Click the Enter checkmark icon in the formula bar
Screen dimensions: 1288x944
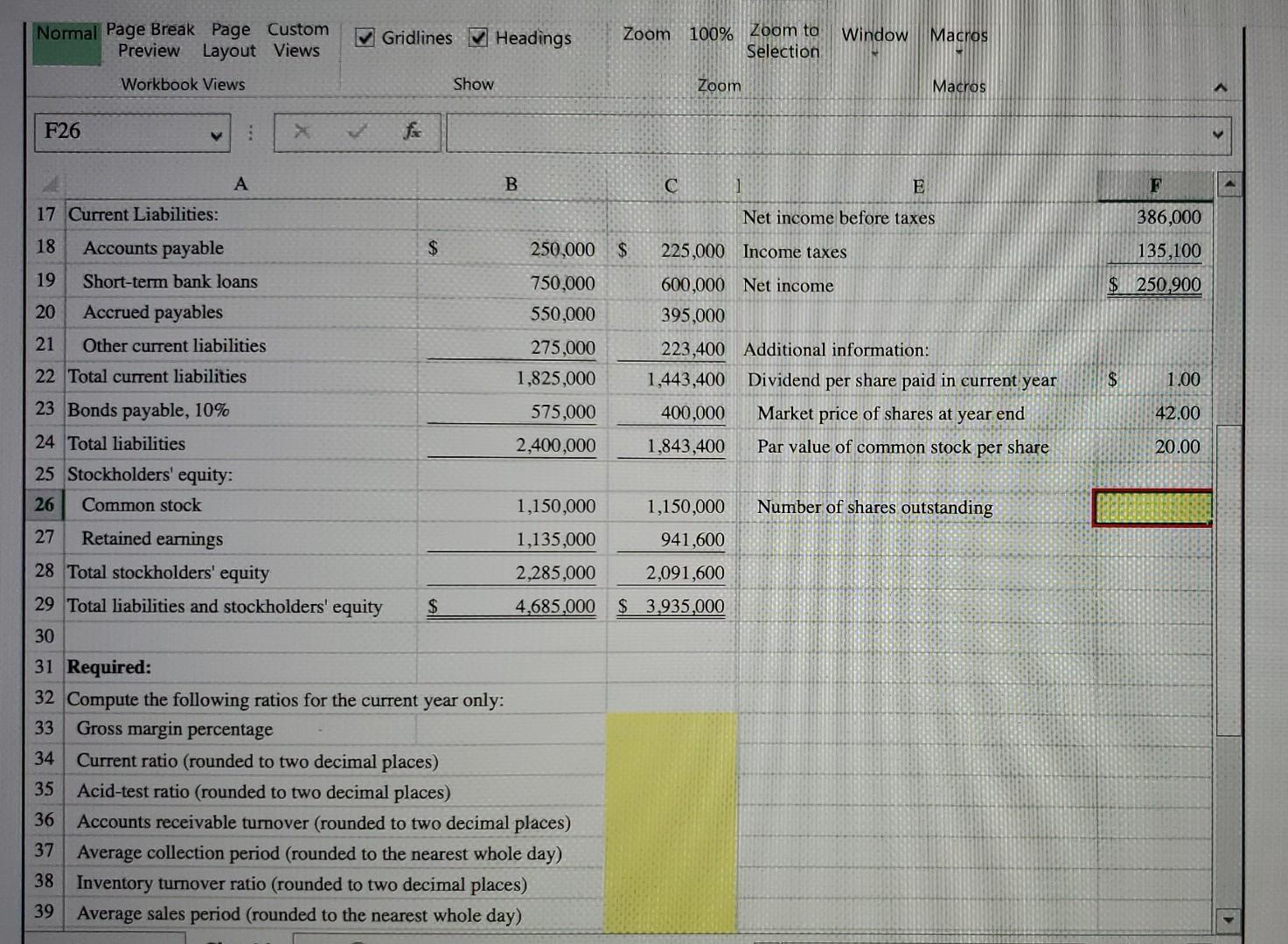(x=355, y=132)
